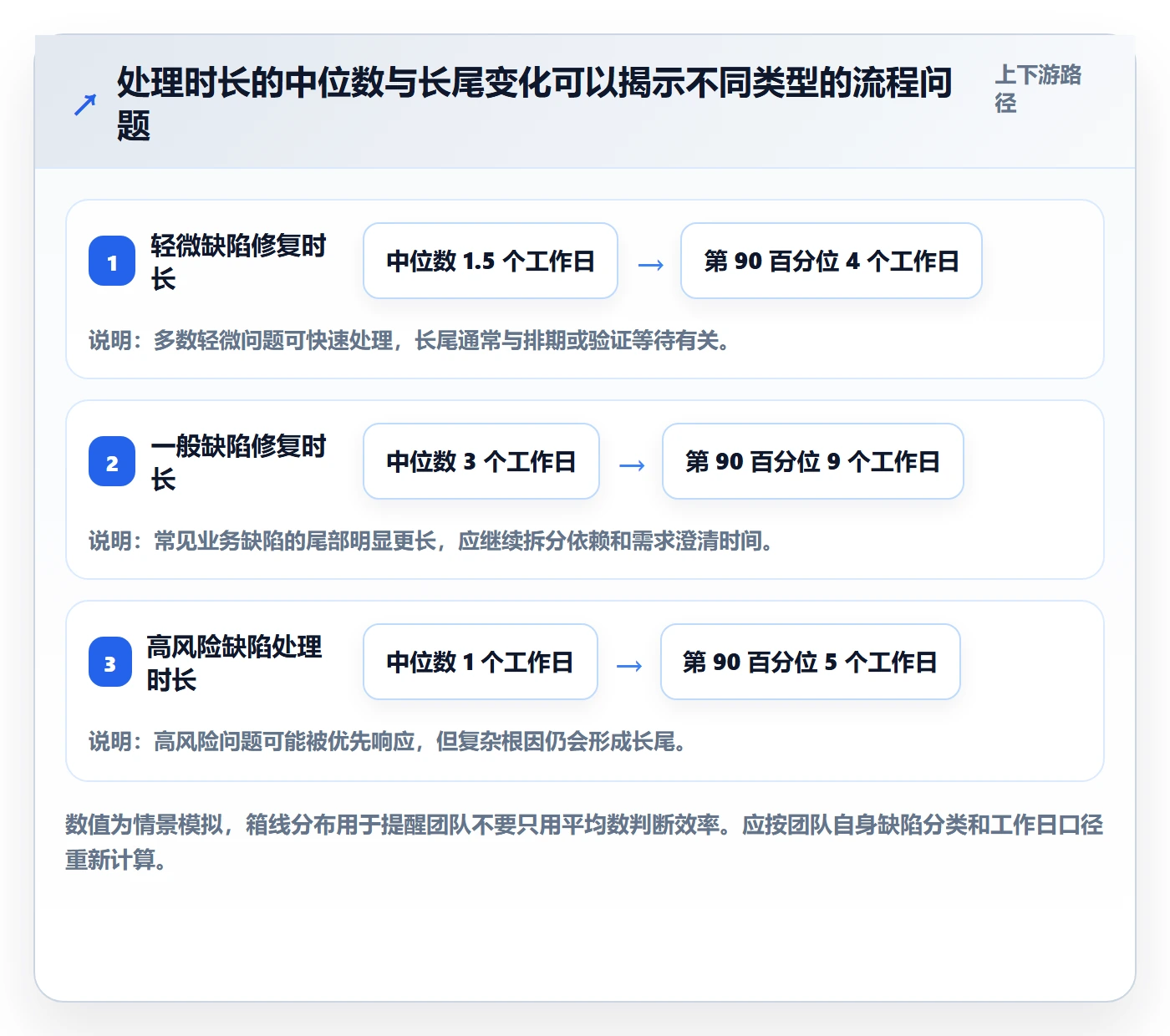This screenshot has height=1036, width=1170.
Task: Click the note 多数轻微问题可快速处理
Action: point(409,340)
